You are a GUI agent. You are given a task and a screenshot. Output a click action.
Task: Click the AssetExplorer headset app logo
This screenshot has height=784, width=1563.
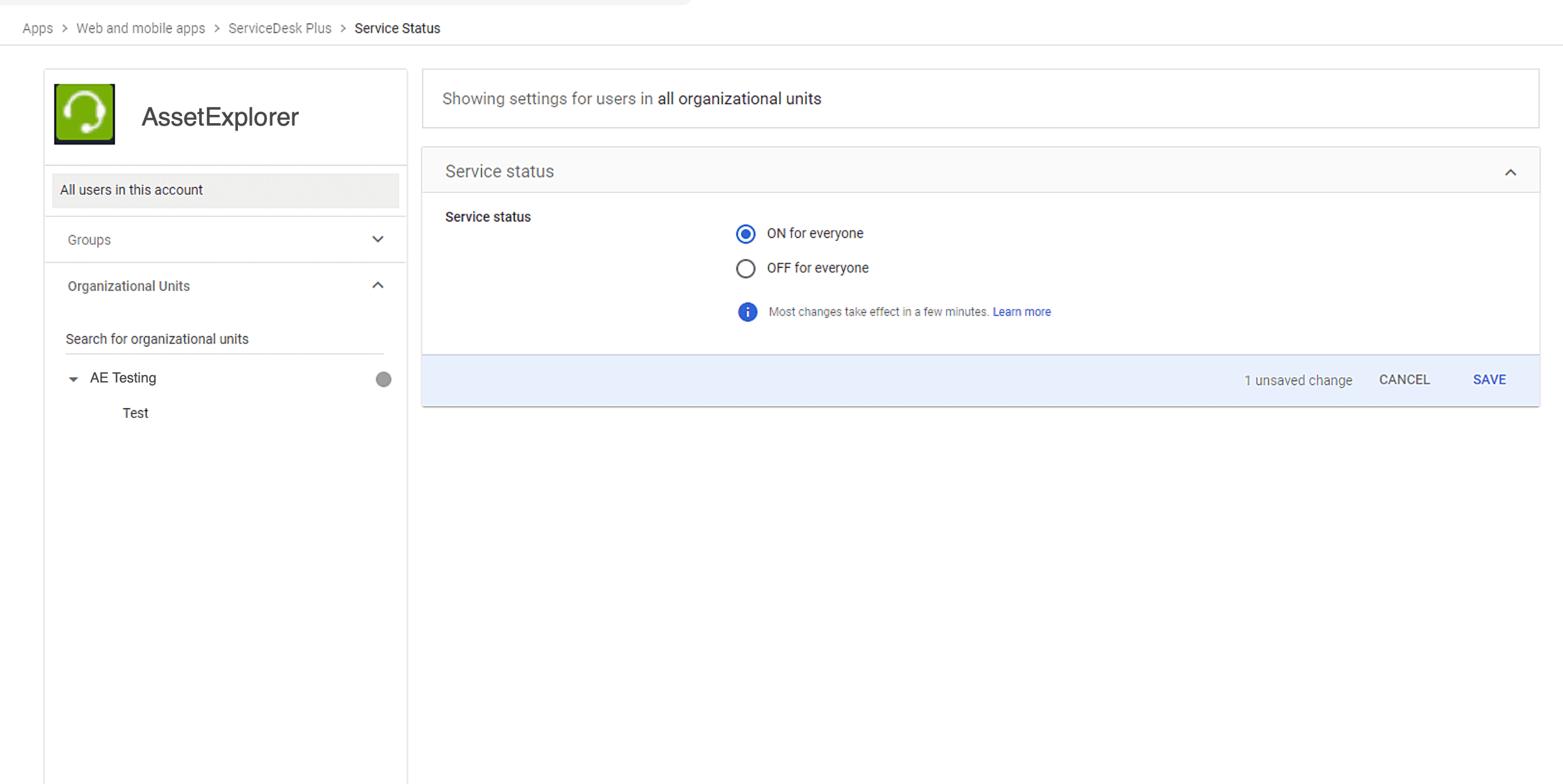(84, 114)
